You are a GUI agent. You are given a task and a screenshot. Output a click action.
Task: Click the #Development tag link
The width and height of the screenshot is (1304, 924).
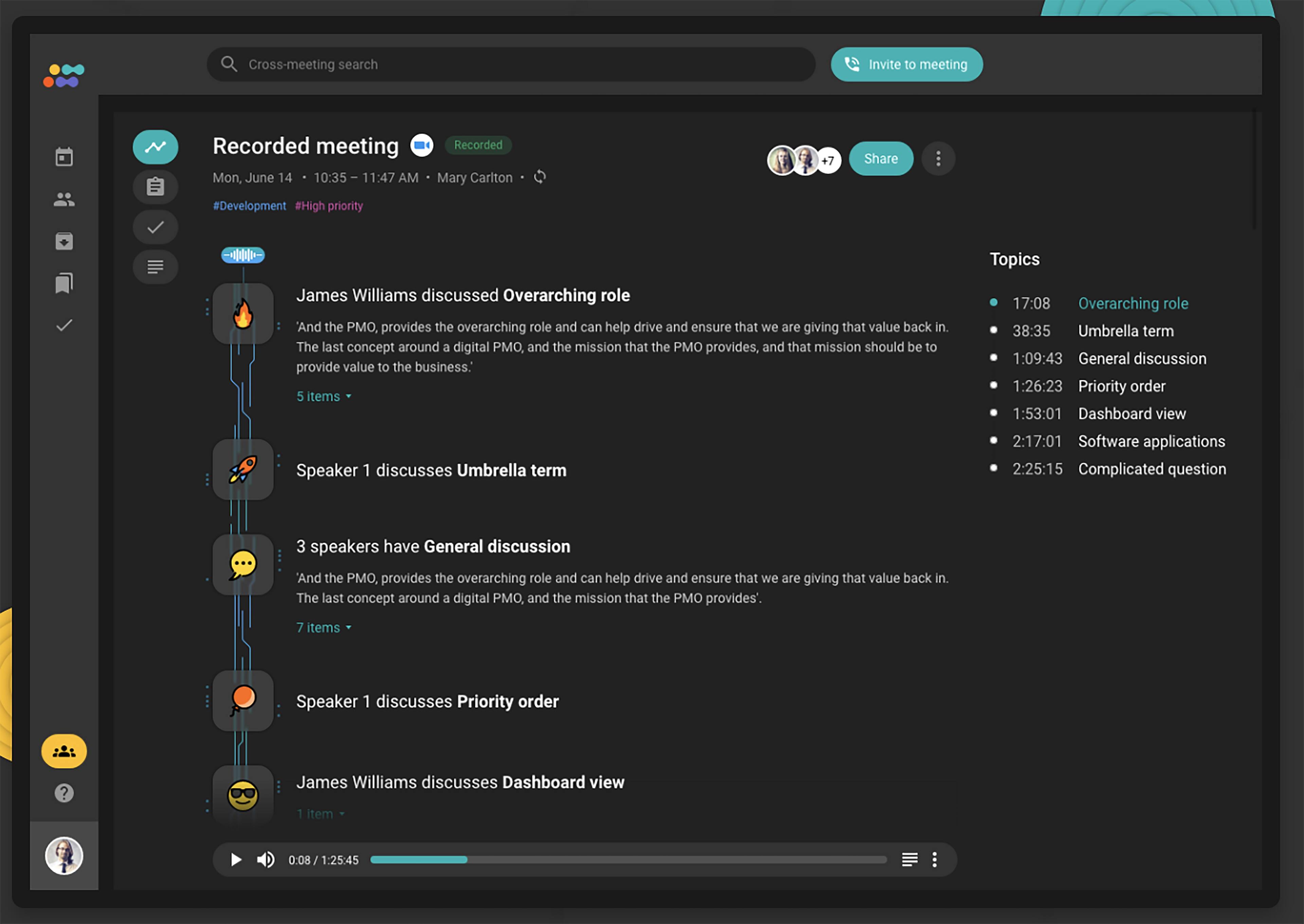coord(249,206)
